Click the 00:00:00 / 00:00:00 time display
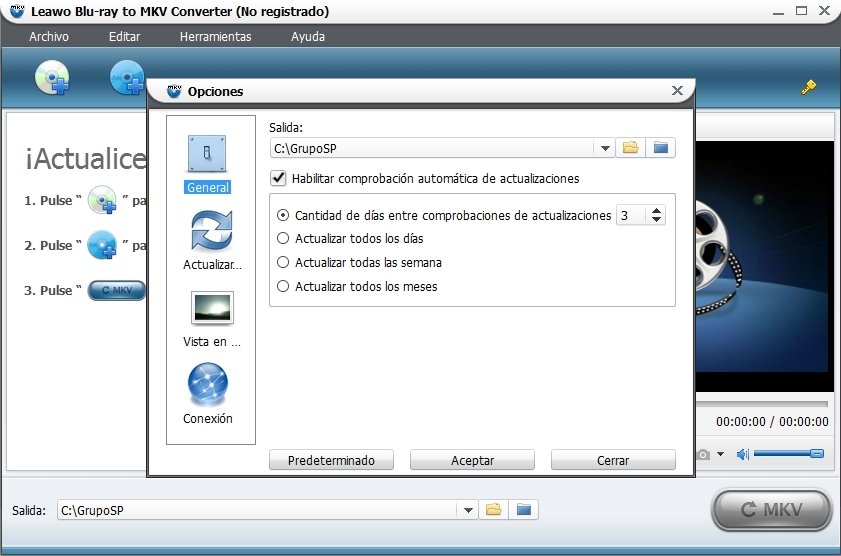This screenshot has width=841, height=556. [x=772, y=421]
